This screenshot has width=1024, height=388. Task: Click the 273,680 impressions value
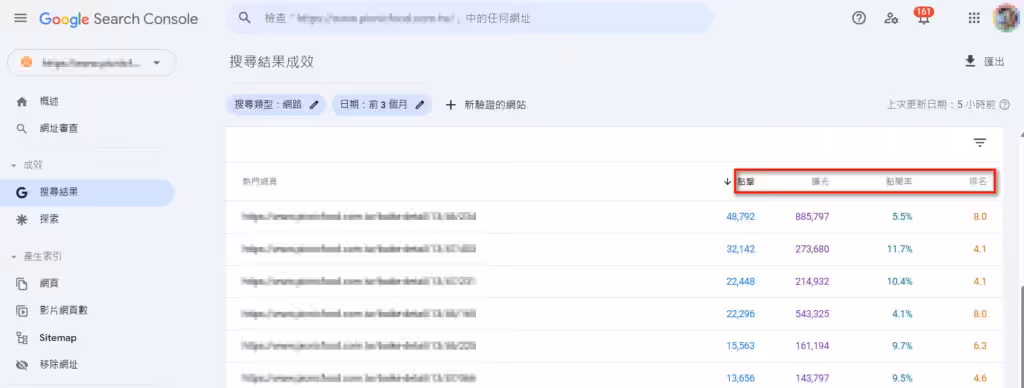tap(812, 249)
